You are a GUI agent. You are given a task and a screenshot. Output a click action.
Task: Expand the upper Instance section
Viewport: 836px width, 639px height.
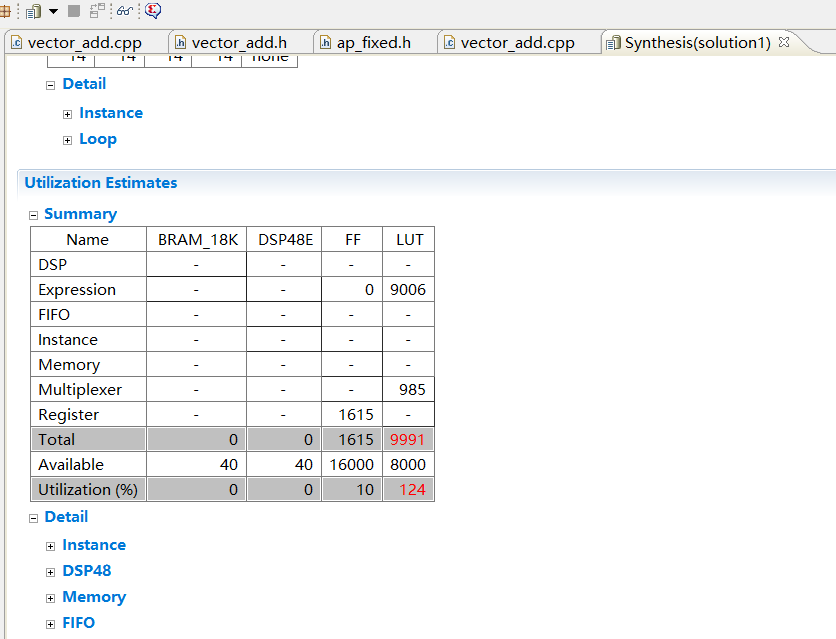(x=67, y=115)
